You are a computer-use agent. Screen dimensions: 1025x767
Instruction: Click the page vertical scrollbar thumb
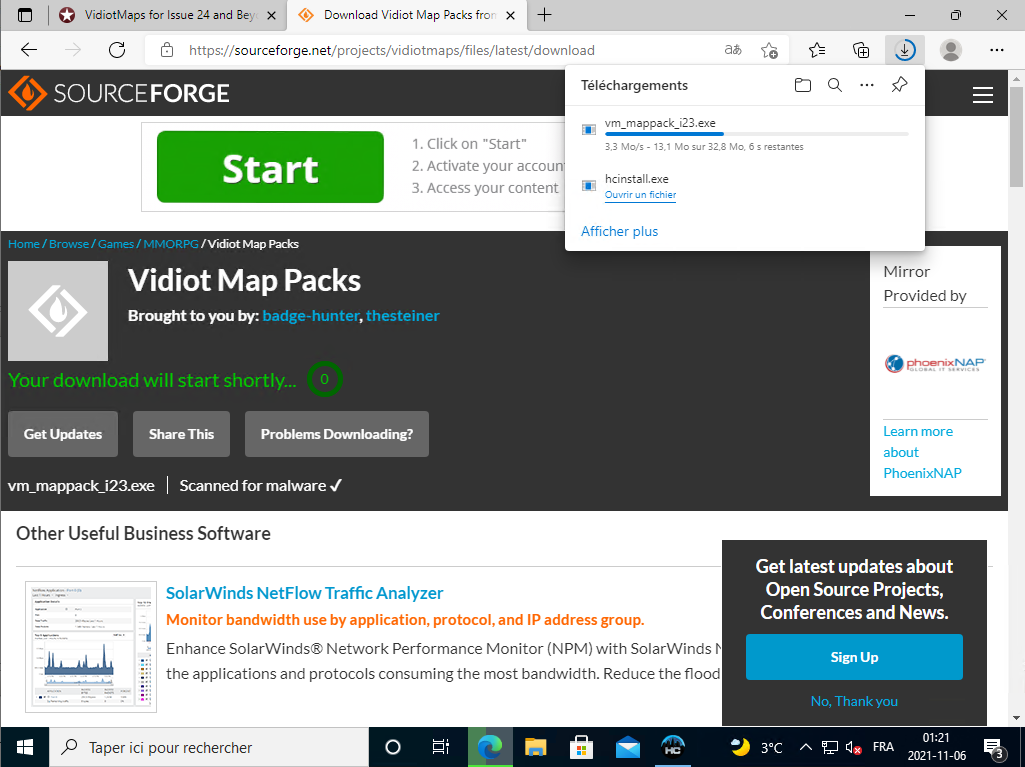point(1017,135)
